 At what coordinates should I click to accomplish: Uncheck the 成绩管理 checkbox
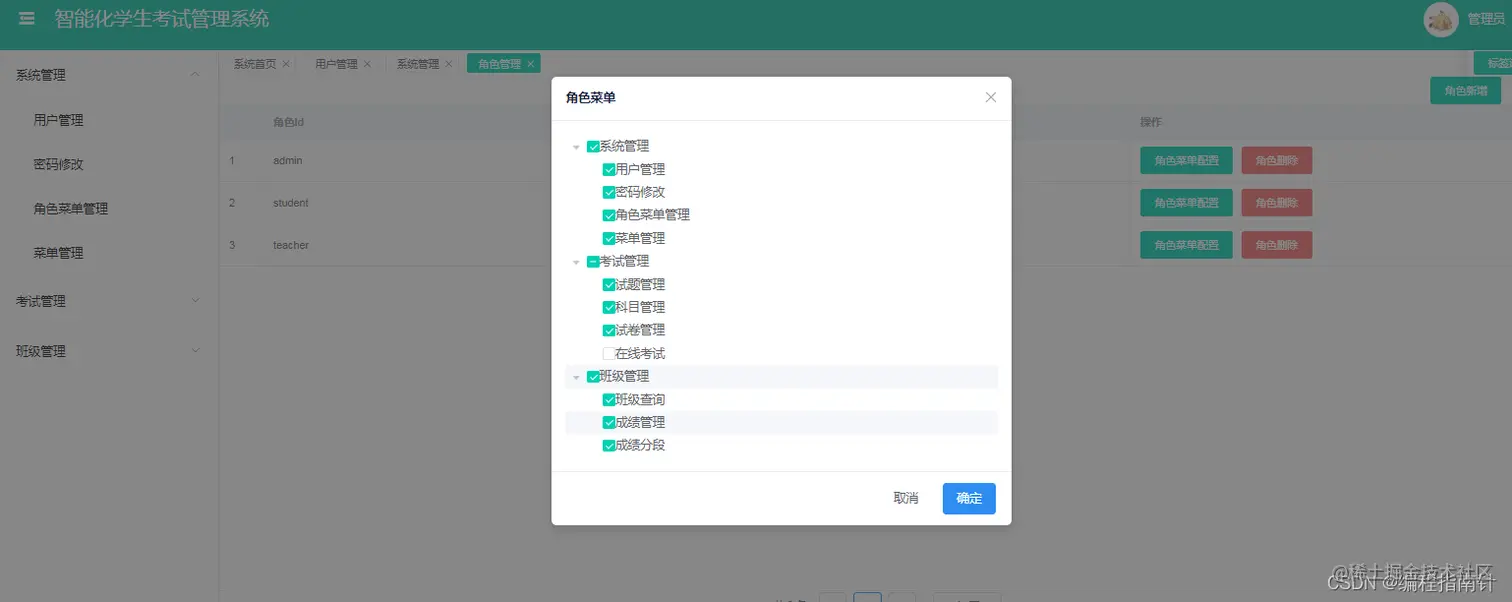[609, 422]
